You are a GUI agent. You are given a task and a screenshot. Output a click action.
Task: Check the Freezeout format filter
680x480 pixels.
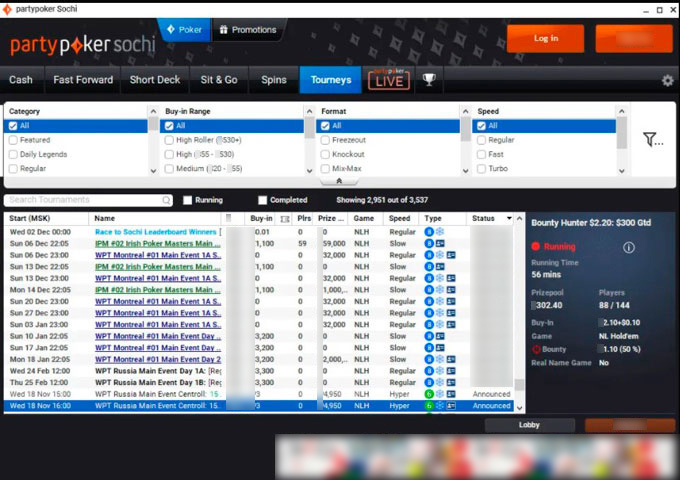tap(325, 141)
